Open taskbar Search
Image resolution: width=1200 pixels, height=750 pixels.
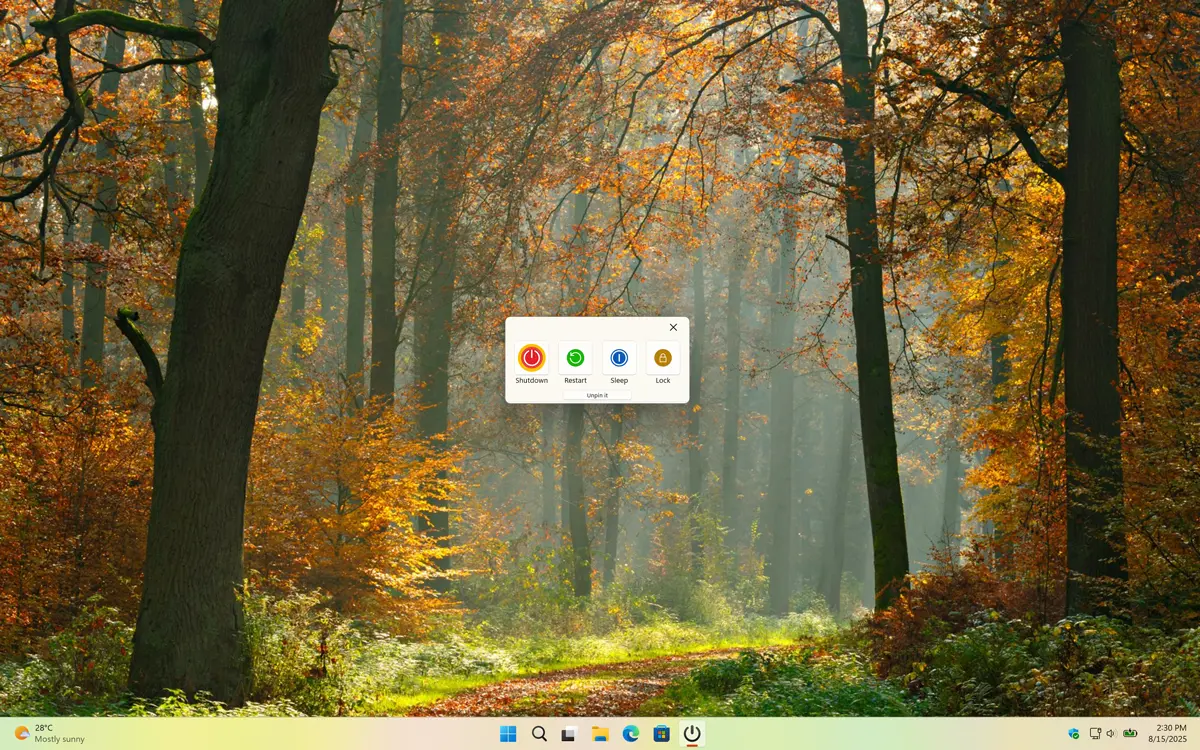coord(539,734)
